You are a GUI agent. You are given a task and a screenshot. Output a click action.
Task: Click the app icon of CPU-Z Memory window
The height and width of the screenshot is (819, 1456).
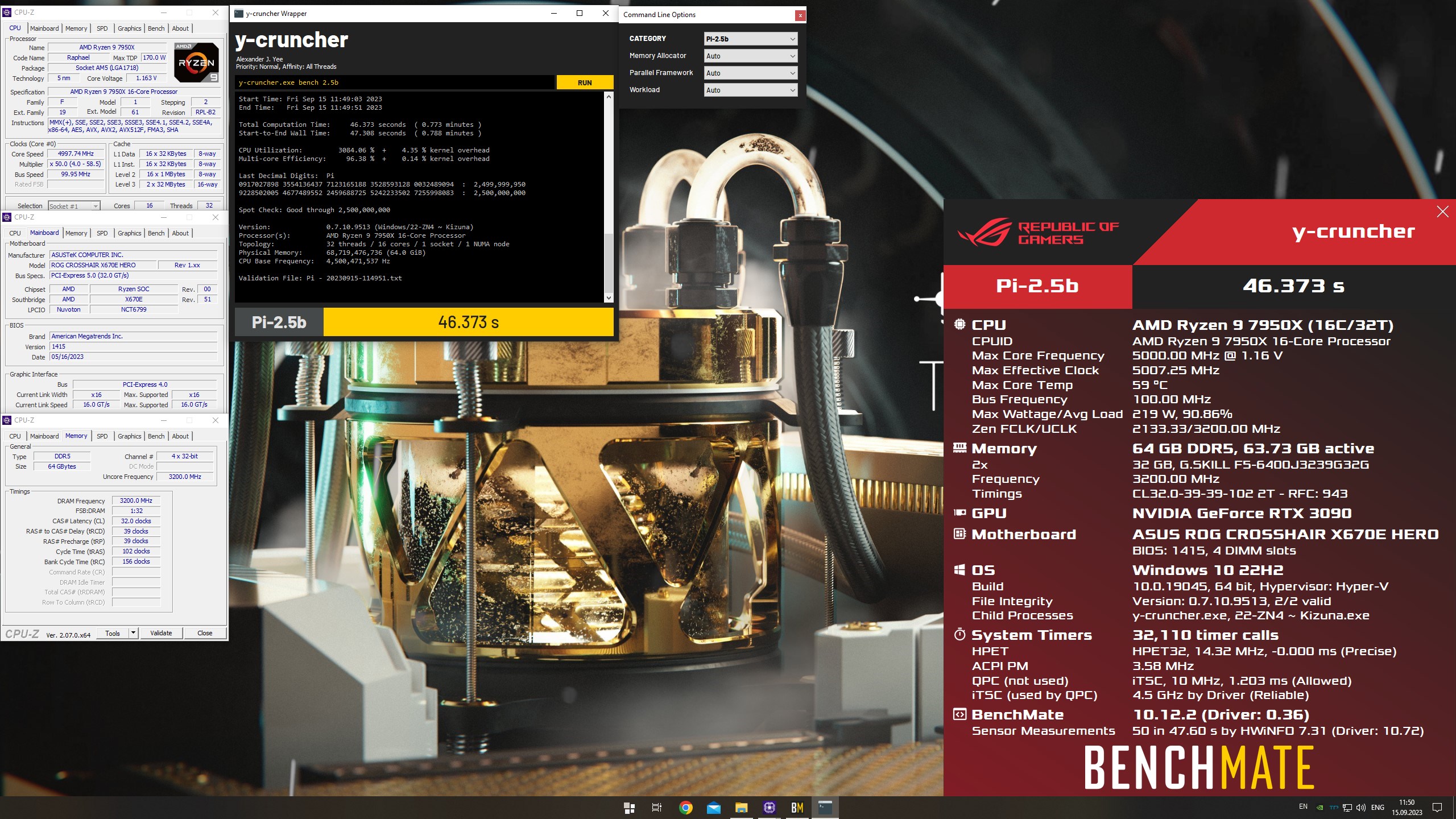[x=7, y=420]
